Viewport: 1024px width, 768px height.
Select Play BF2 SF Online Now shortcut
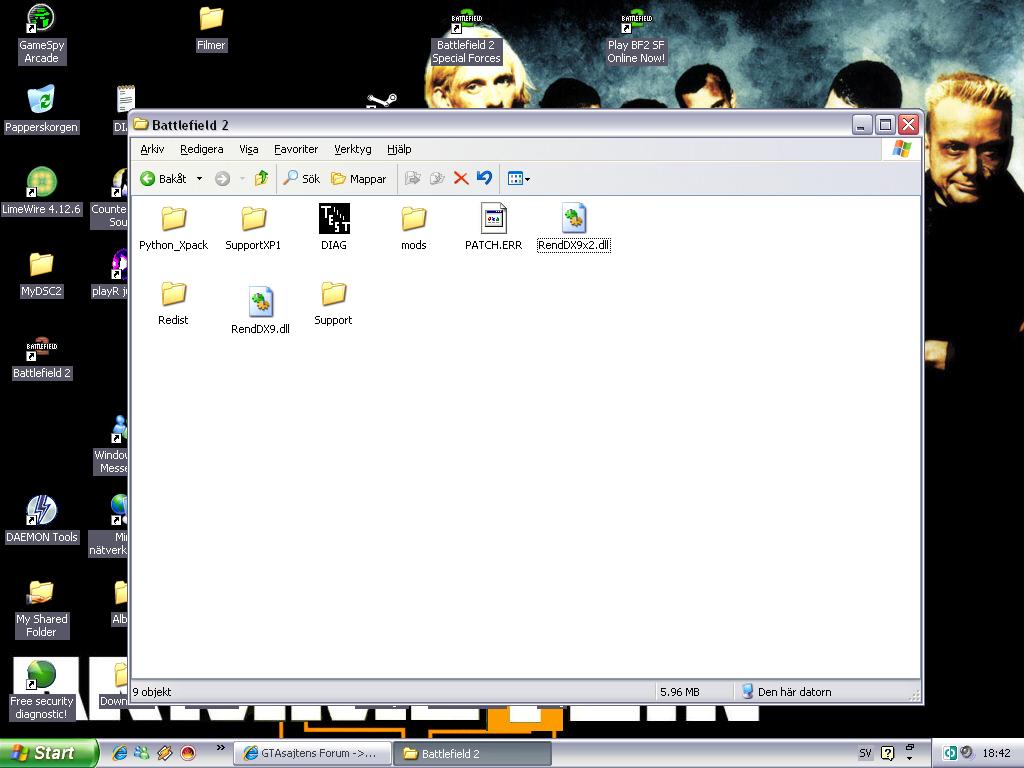click(636, 37)
